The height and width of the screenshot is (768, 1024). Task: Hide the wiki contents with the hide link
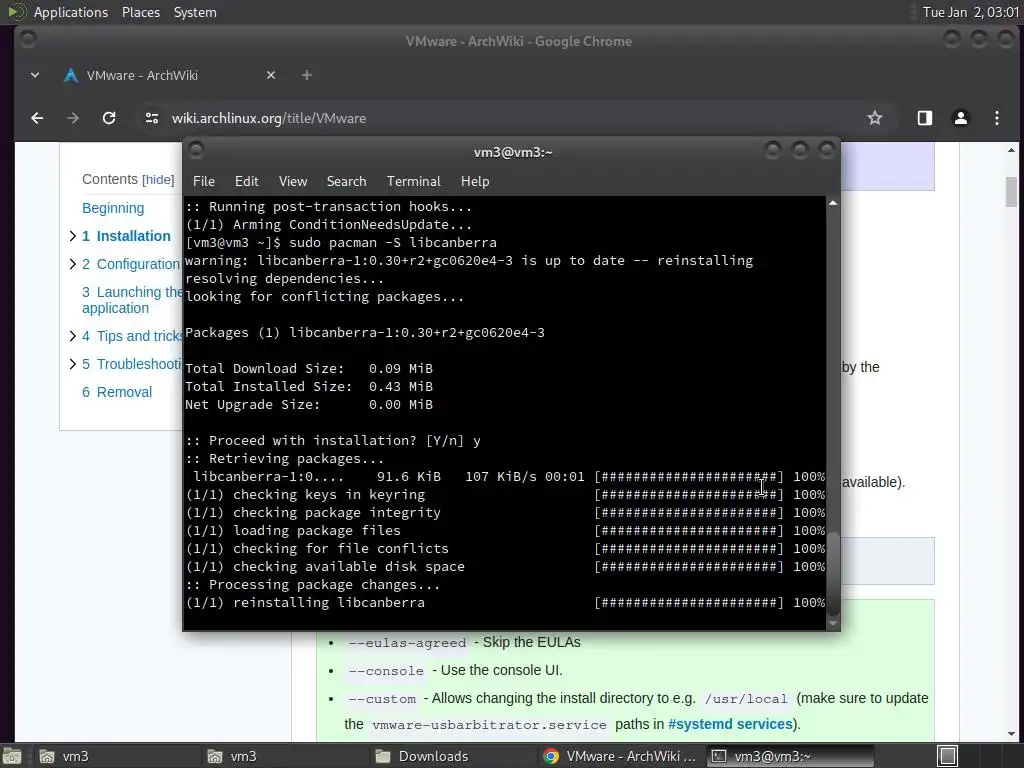158,180
